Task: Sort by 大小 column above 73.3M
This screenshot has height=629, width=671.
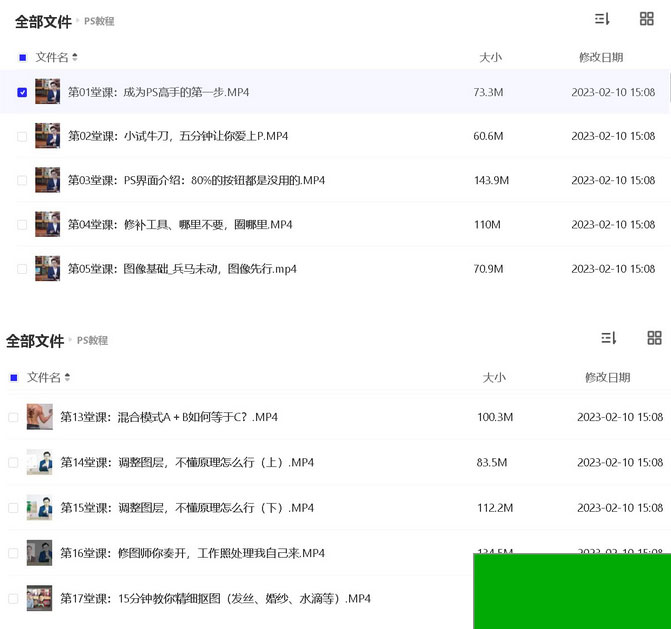Action: [x=490, y=57]
